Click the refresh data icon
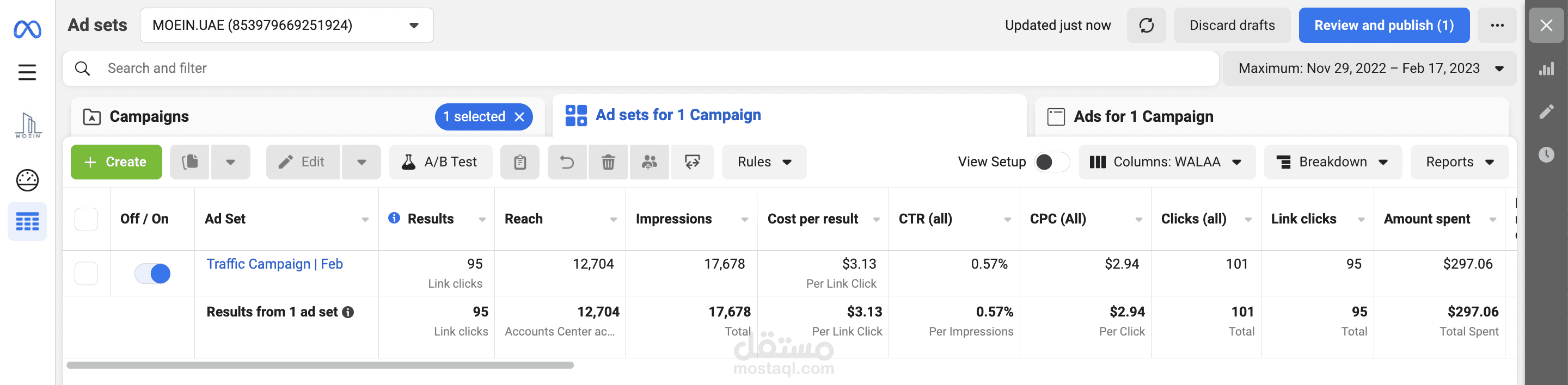1568x385 pixels. tap(1146, 26)
